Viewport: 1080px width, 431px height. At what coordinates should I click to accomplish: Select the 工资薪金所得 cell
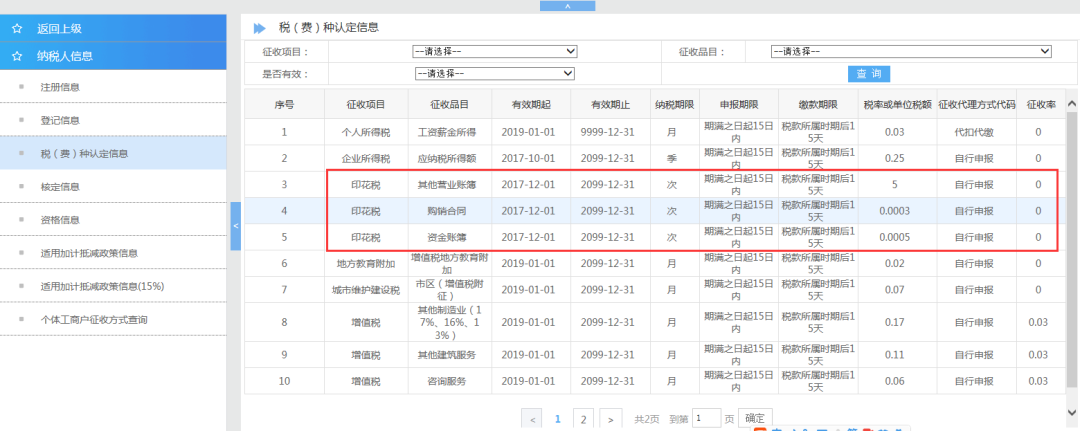[x=449, y=132]
